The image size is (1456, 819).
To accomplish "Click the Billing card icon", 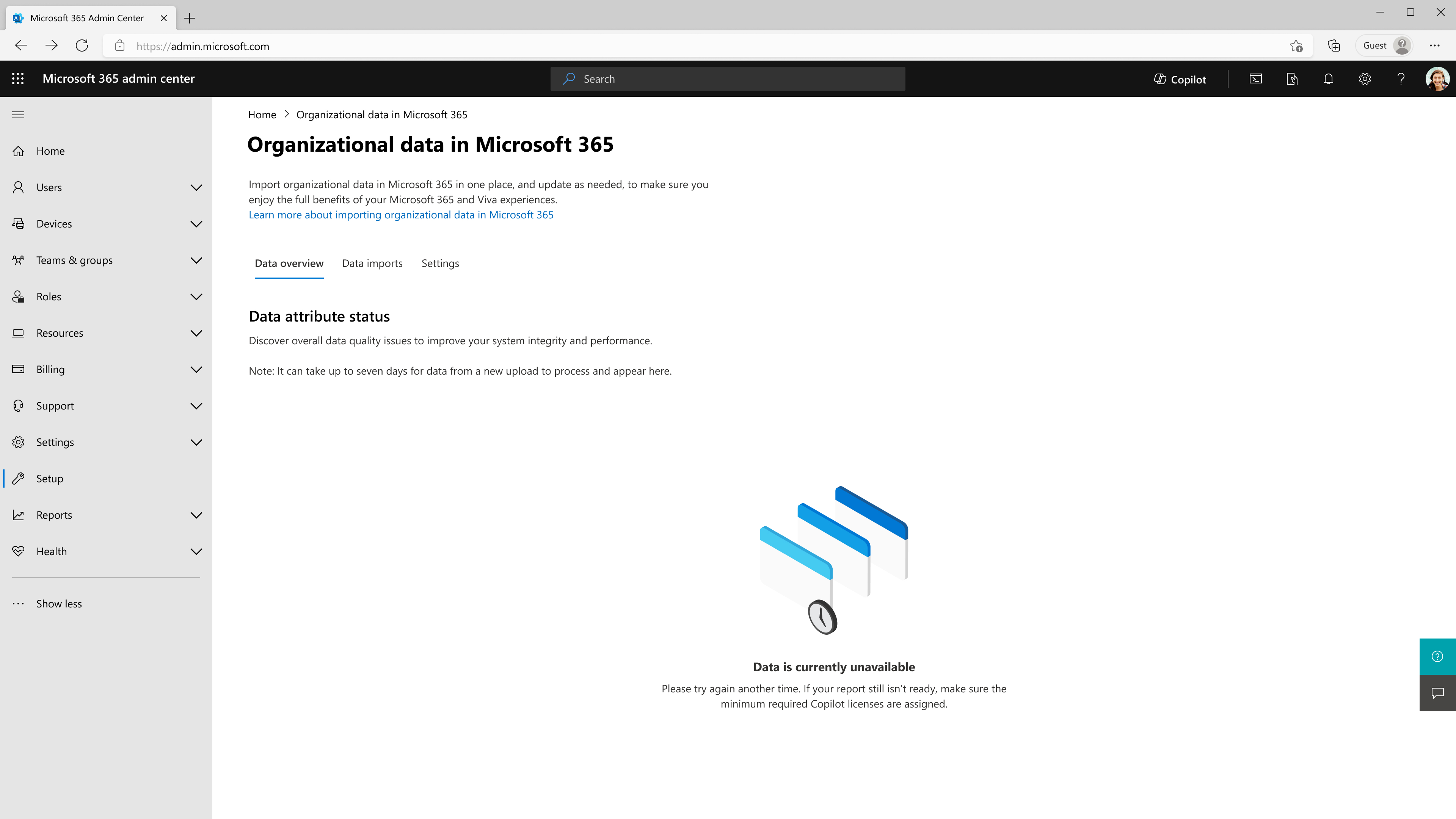I will tap(18, 369).
